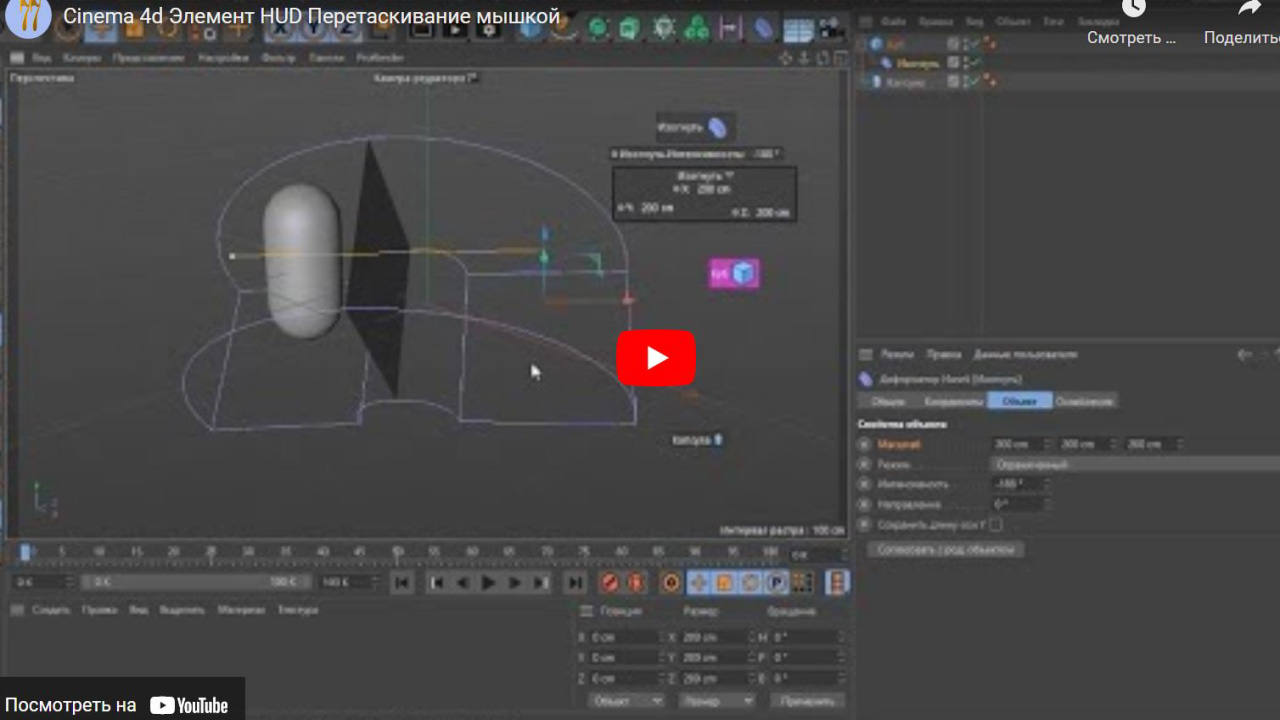
Task: Toggle the Bend deformer green enable checkmark
Action: pos(973,63)
